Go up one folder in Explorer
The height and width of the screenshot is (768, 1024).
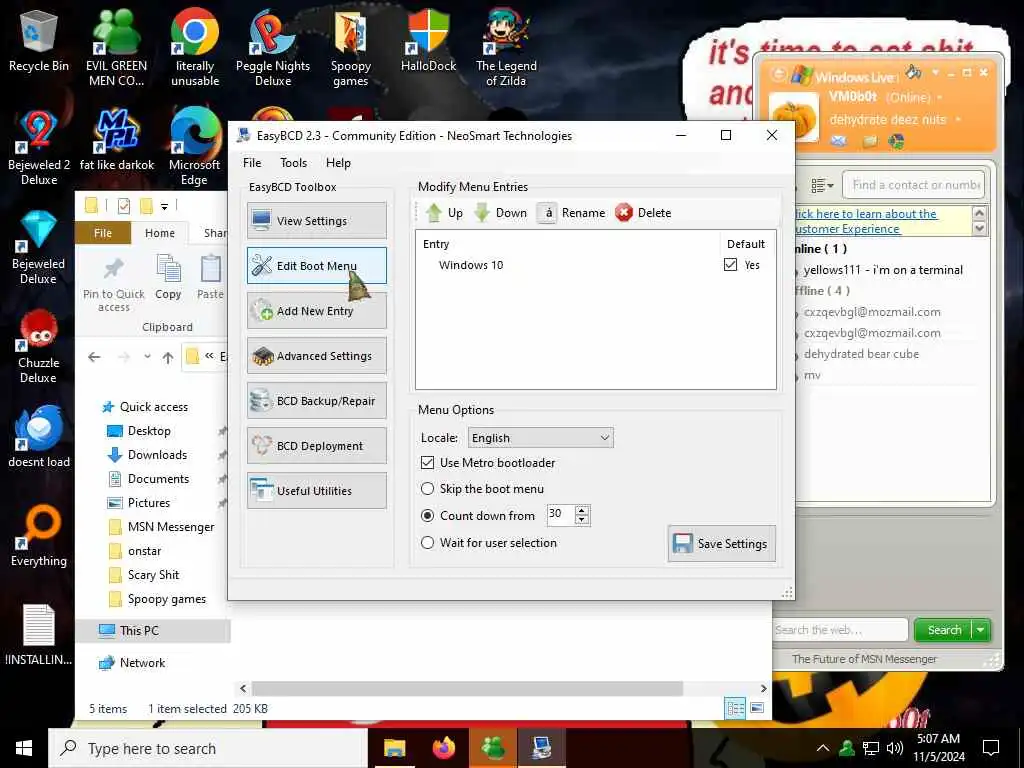click(x=168, y=357)
